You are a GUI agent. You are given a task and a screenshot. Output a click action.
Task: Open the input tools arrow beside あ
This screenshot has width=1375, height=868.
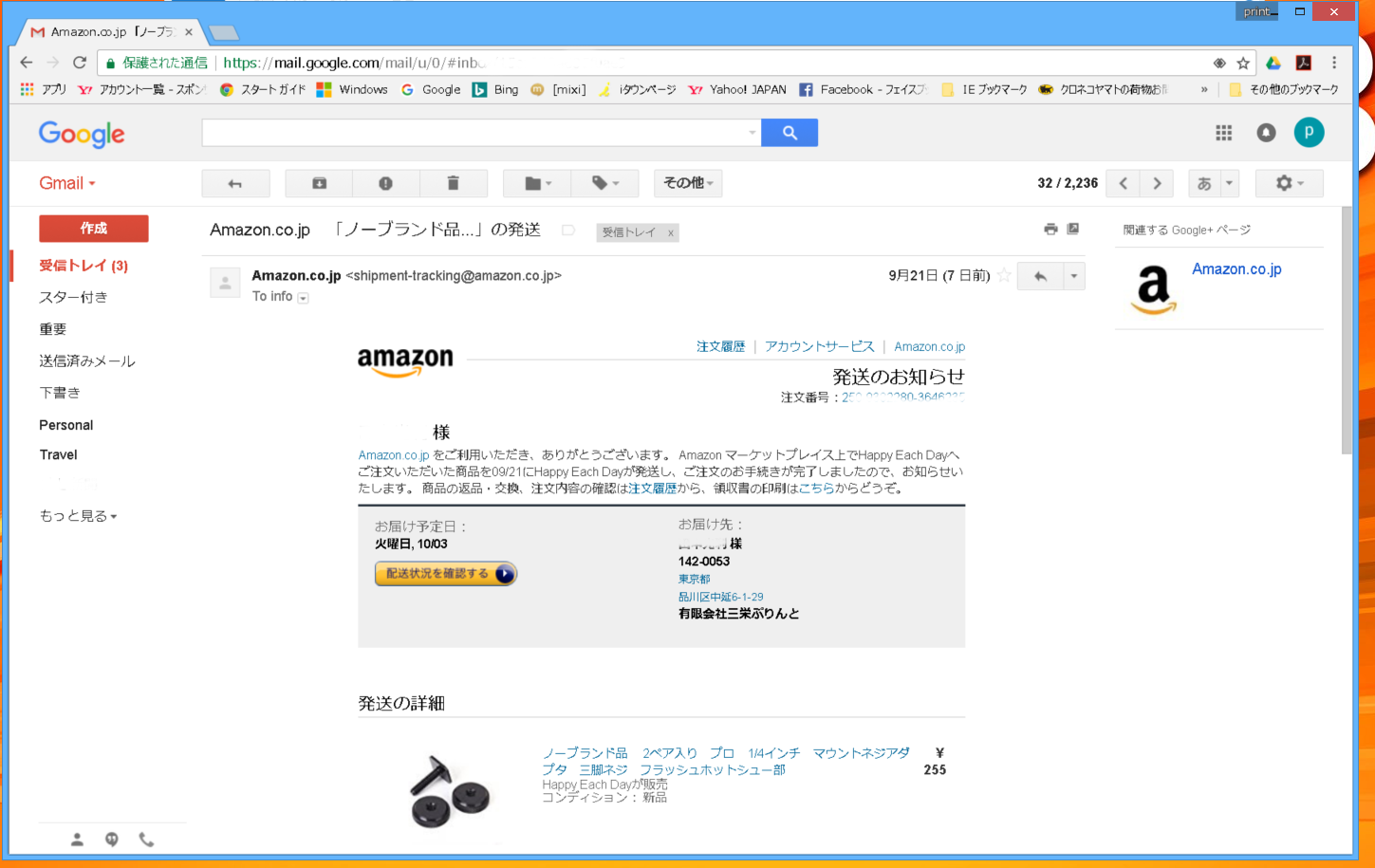pos(1229,183)
